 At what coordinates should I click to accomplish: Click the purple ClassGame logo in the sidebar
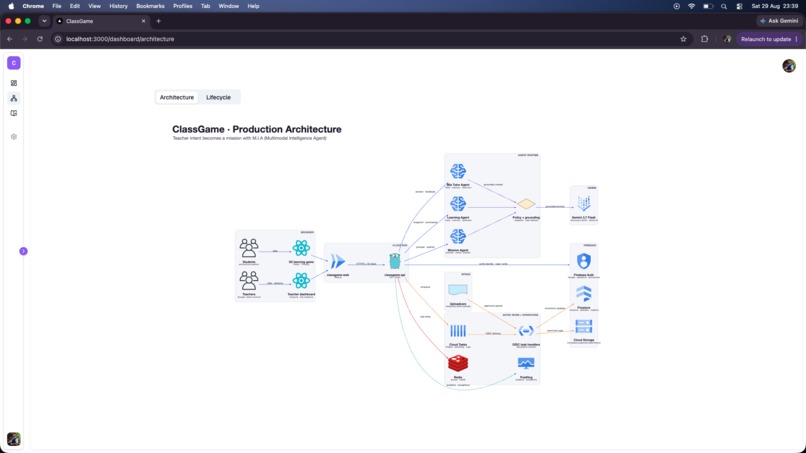[14, 63]
